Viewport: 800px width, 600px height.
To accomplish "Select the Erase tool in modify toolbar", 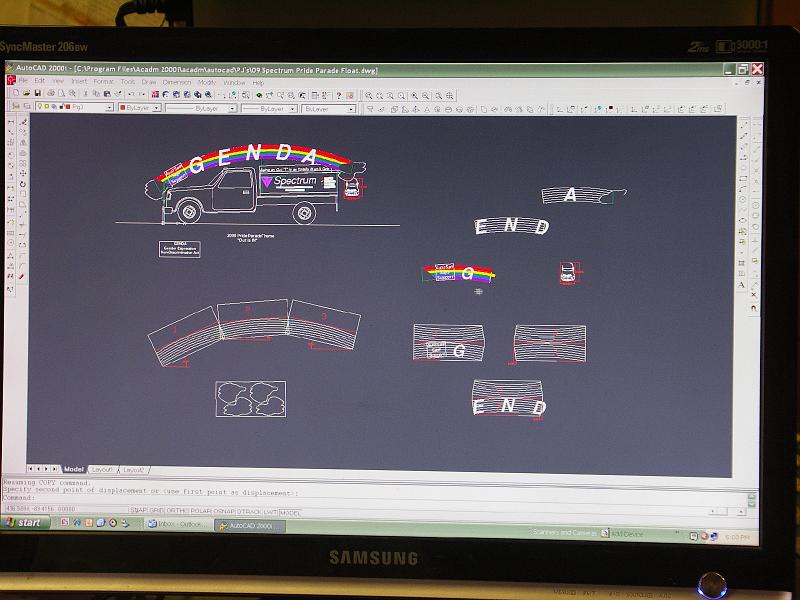I will (x=23, y=122).
